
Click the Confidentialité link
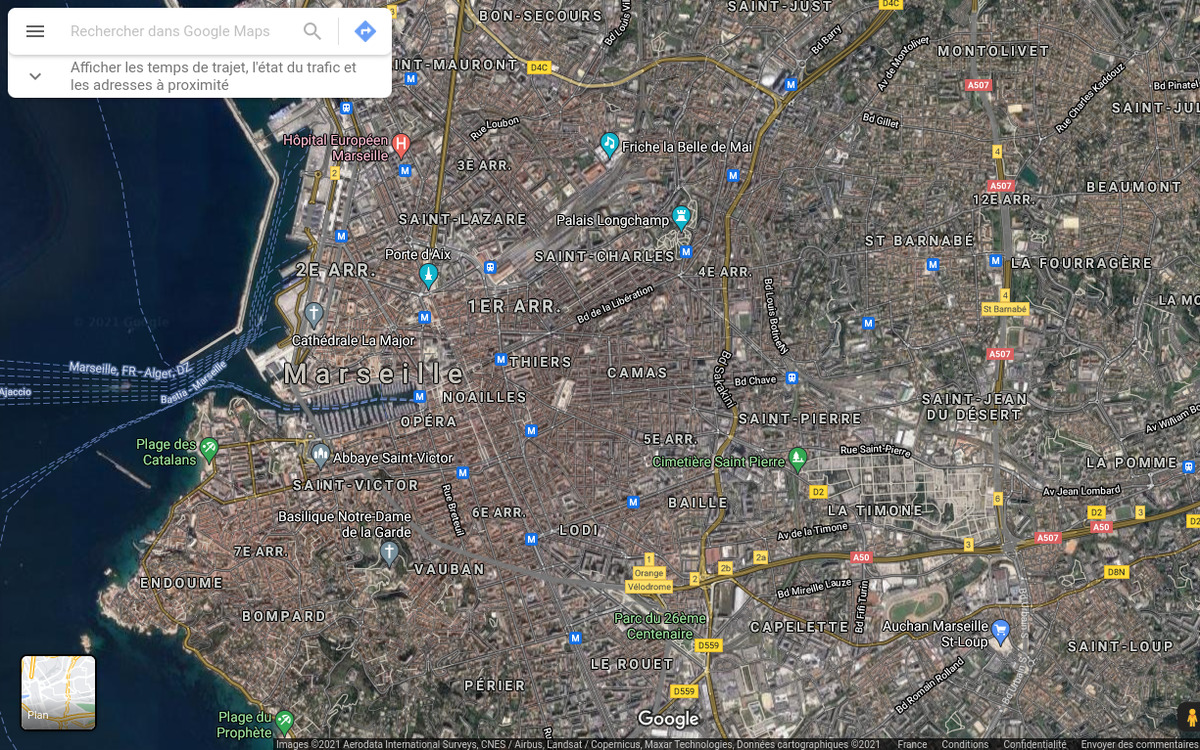point(1033,744)
